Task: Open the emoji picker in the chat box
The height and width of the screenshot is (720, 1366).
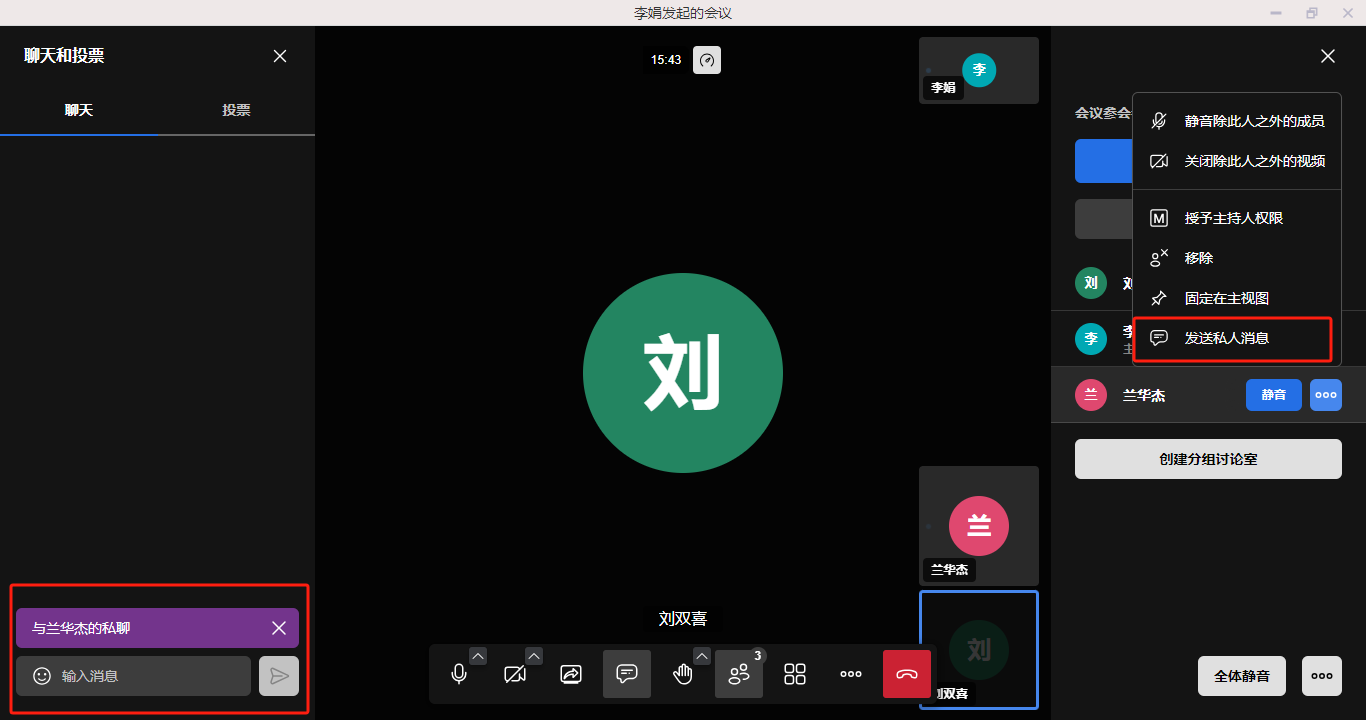Action: point(42,676)
